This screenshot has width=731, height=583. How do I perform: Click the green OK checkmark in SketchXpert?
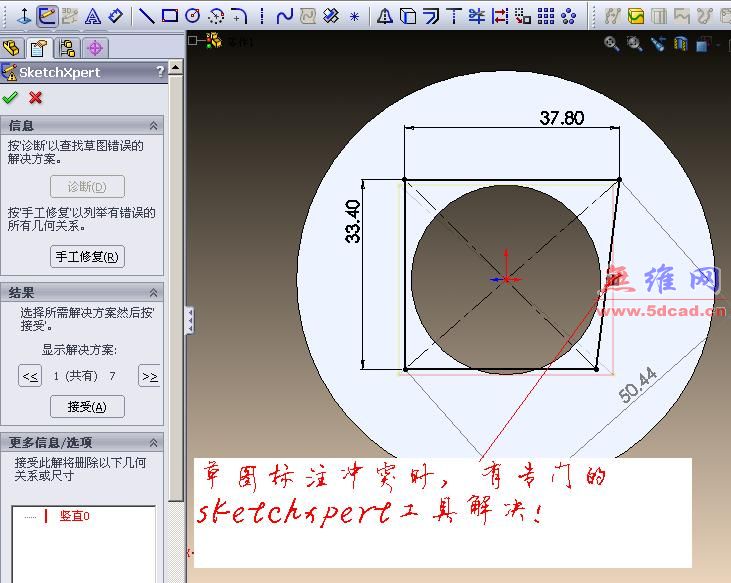(10, 98)
